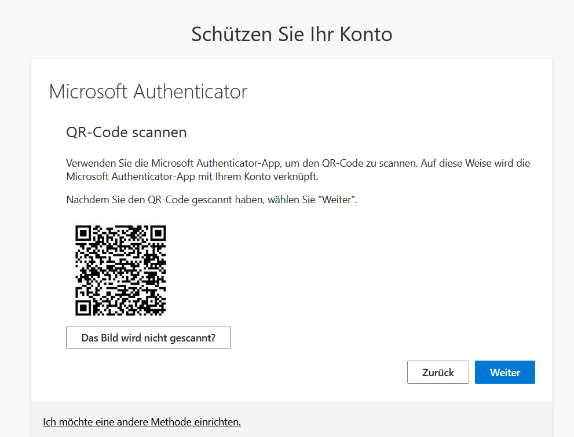Click the QR code's top-left finder square
574x437 pixels.
click(83, 233)
